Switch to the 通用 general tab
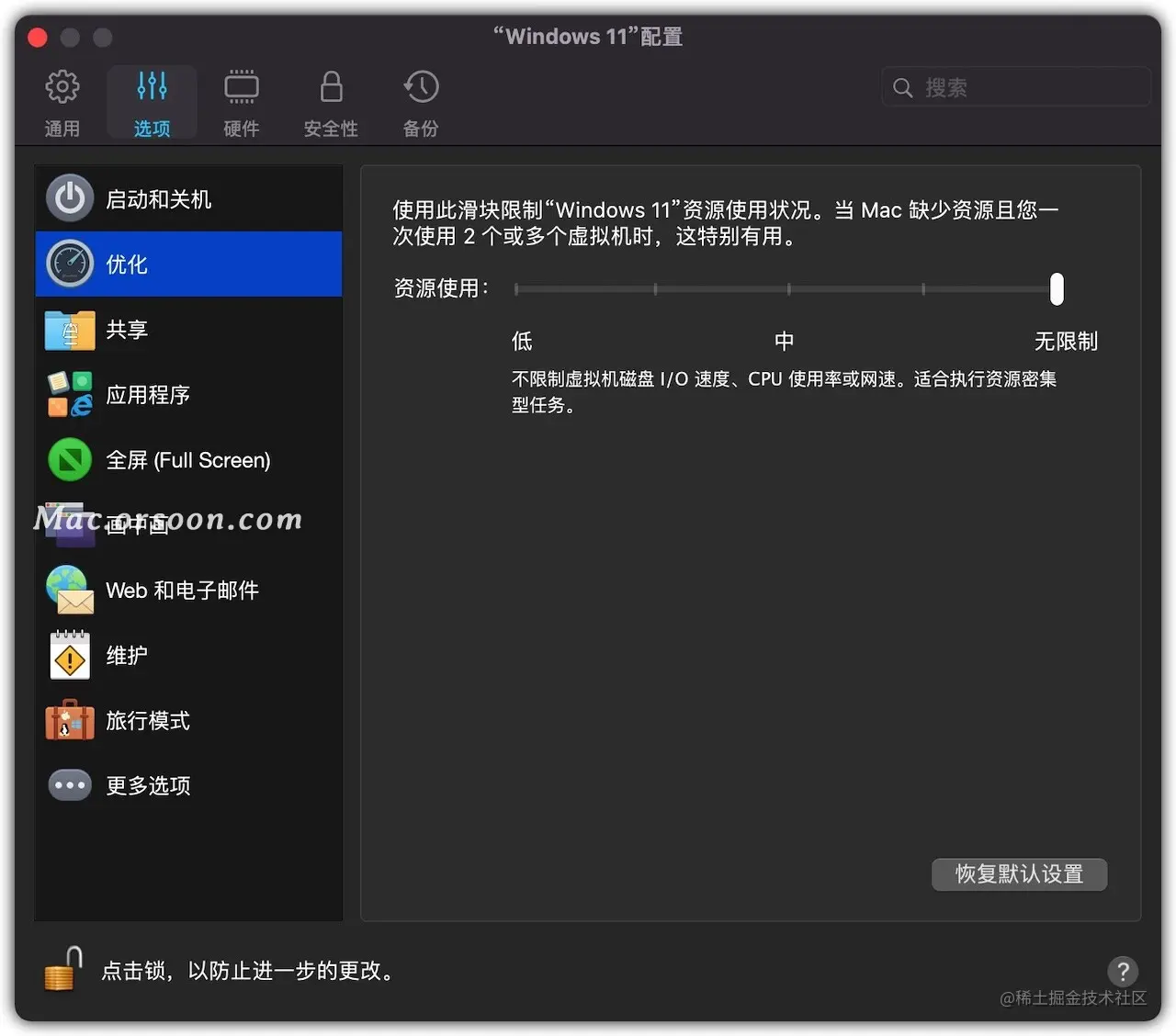1176x1036 pixels. click(62, 103)
